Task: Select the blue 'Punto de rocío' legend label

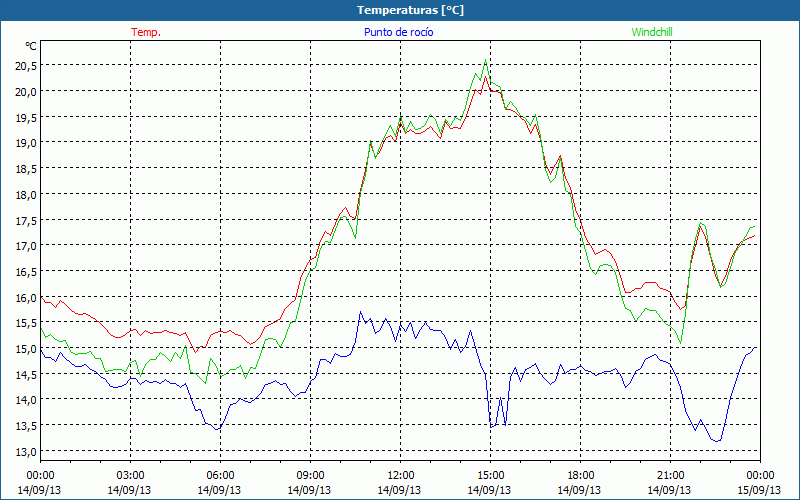Action: pyautogui.click(x=398, y=32)
